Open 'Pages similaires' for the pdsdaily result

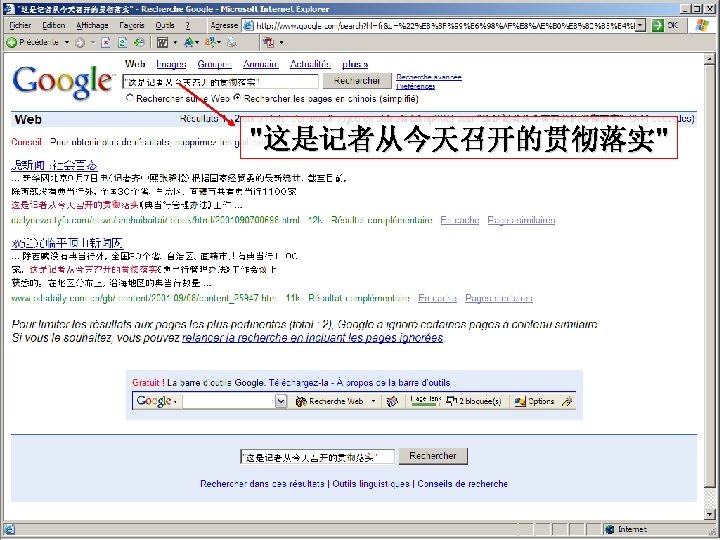coord(499,298)
